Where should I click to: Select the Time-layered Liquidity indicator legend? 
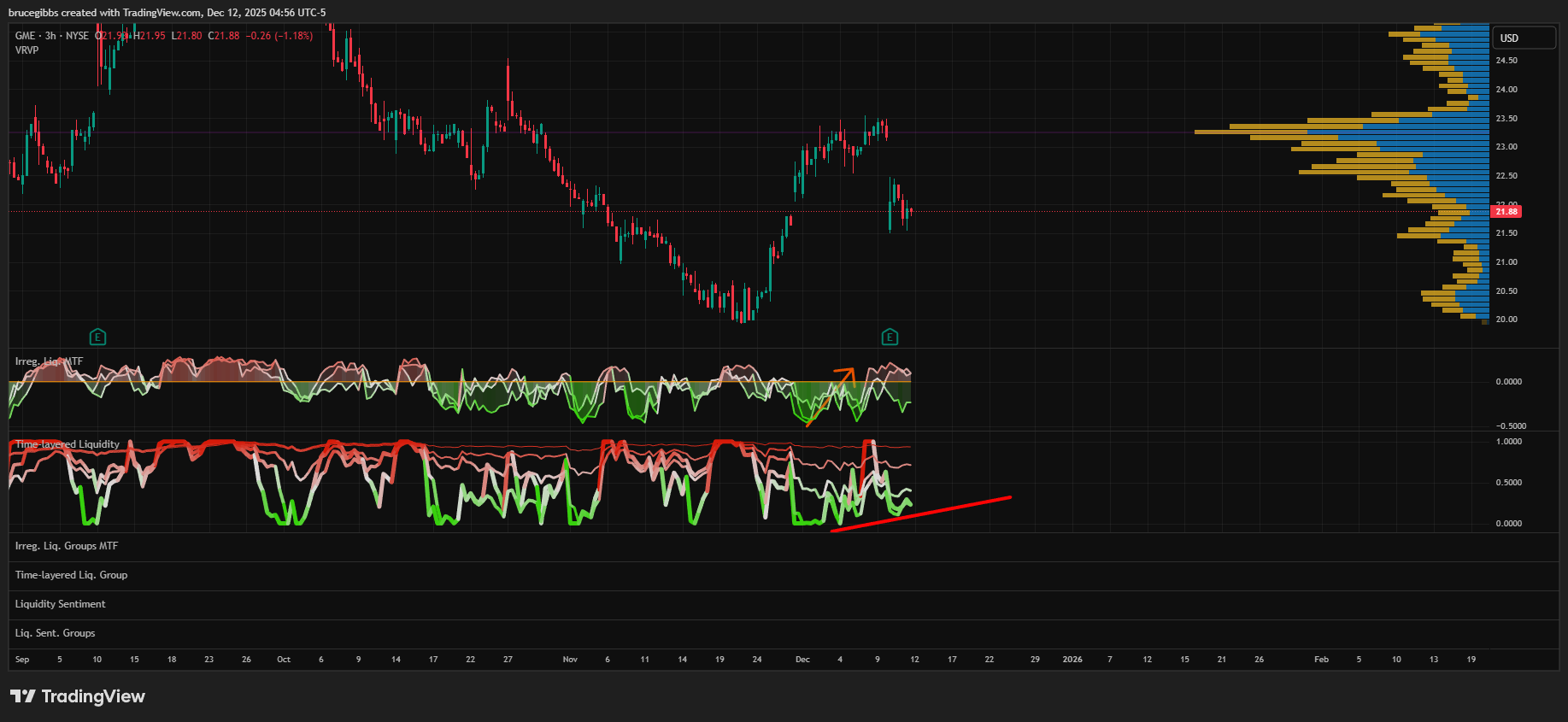67,444
